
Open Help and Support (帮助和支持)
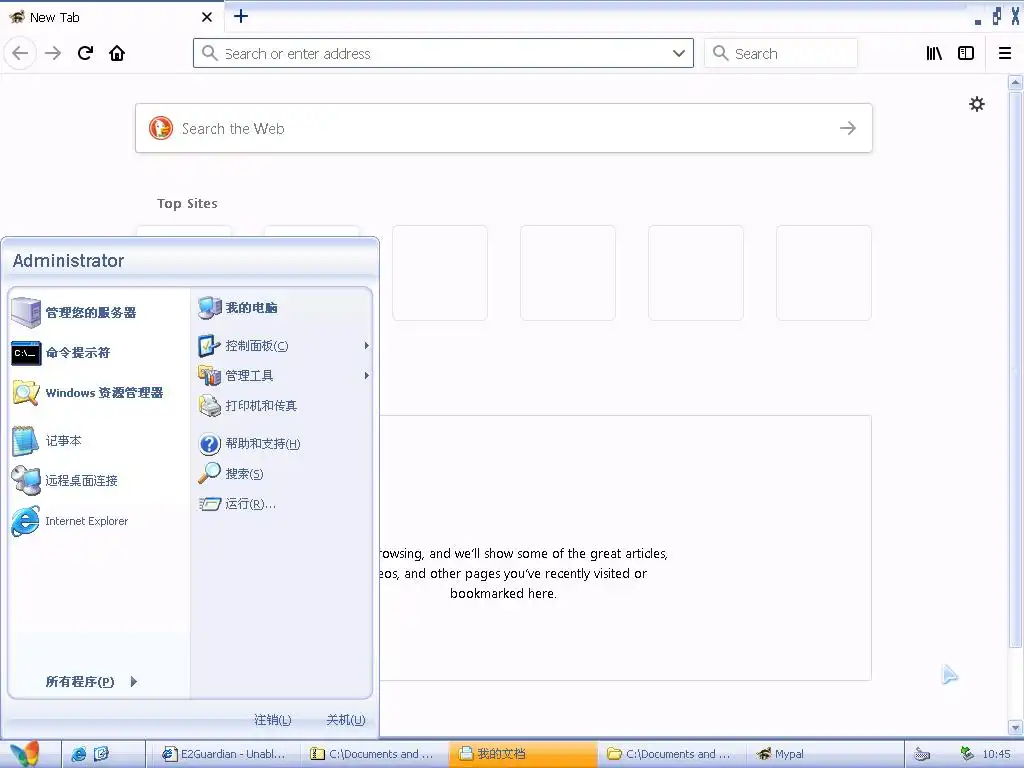coord(282,444)
